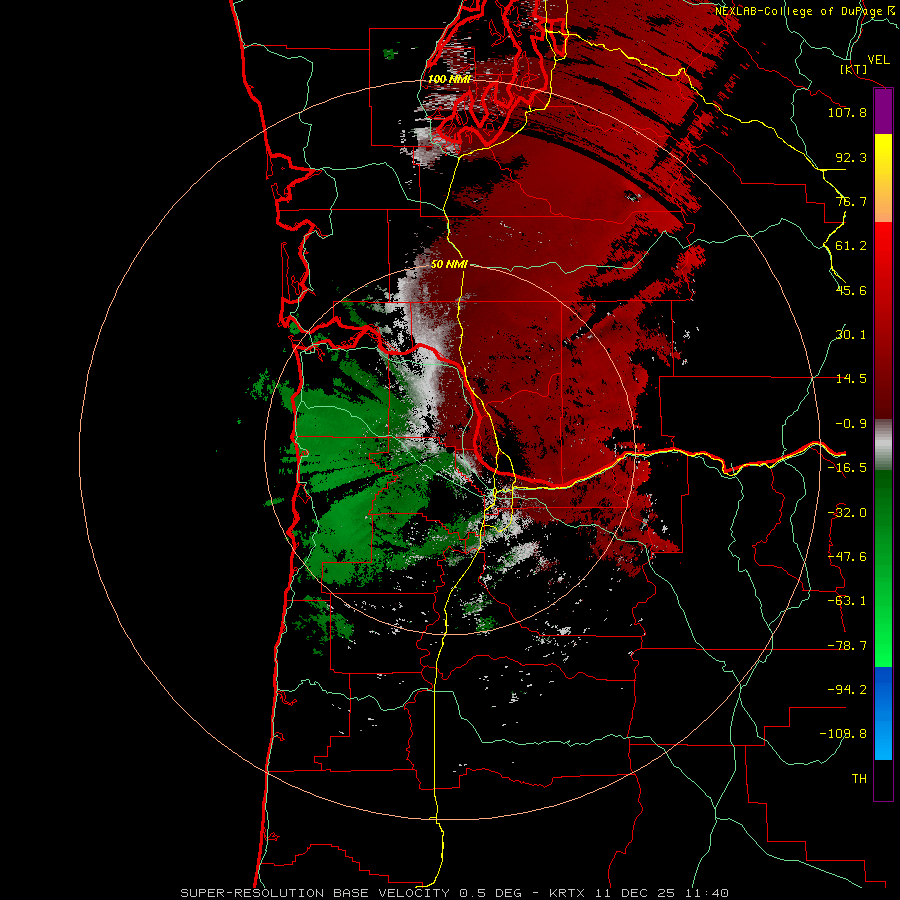This screenshot has width=900, height=900.
Task: Click the NEXLAB-College of DuPage watermark text
Action: pyautogui.click(x=805, y=11)
